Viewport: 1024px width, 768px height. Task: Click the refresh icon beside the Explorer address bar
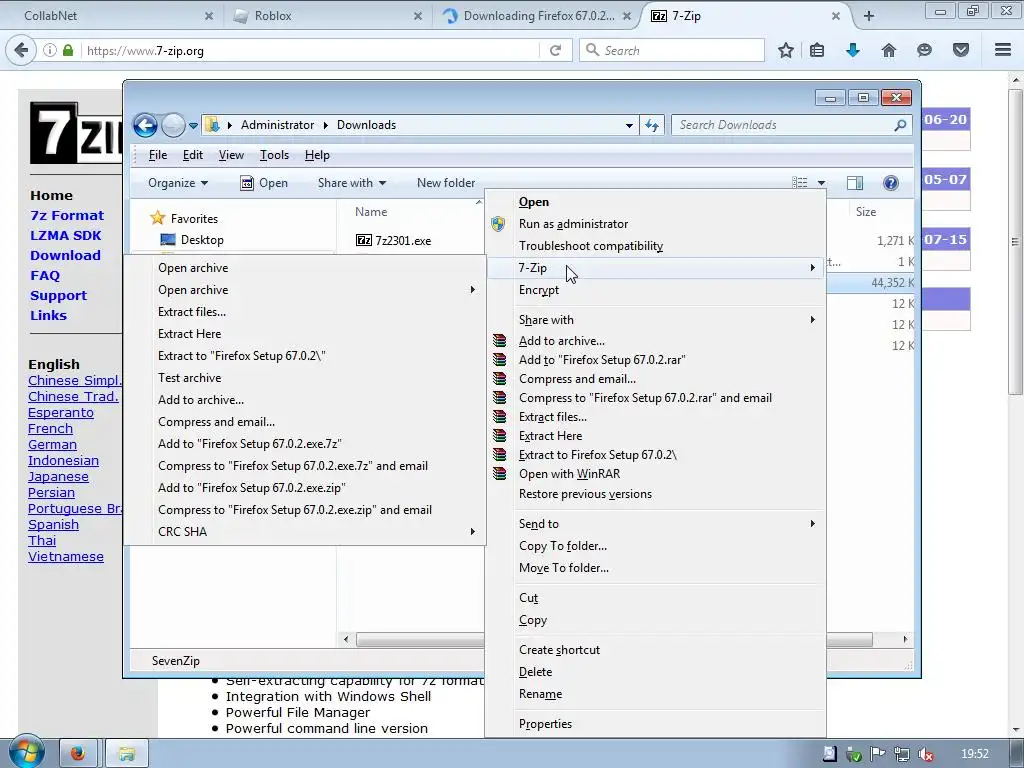652,125
